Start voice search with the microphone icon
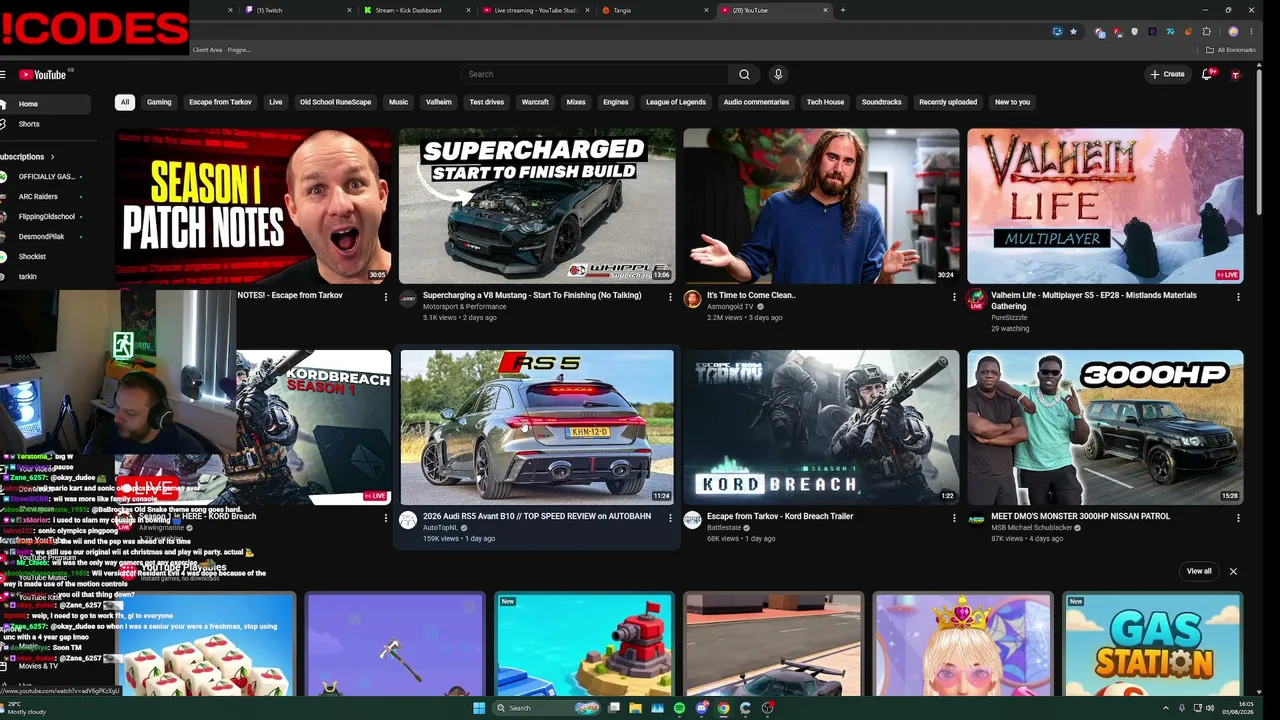1280x720 pixels. click(x=778, y=74)
